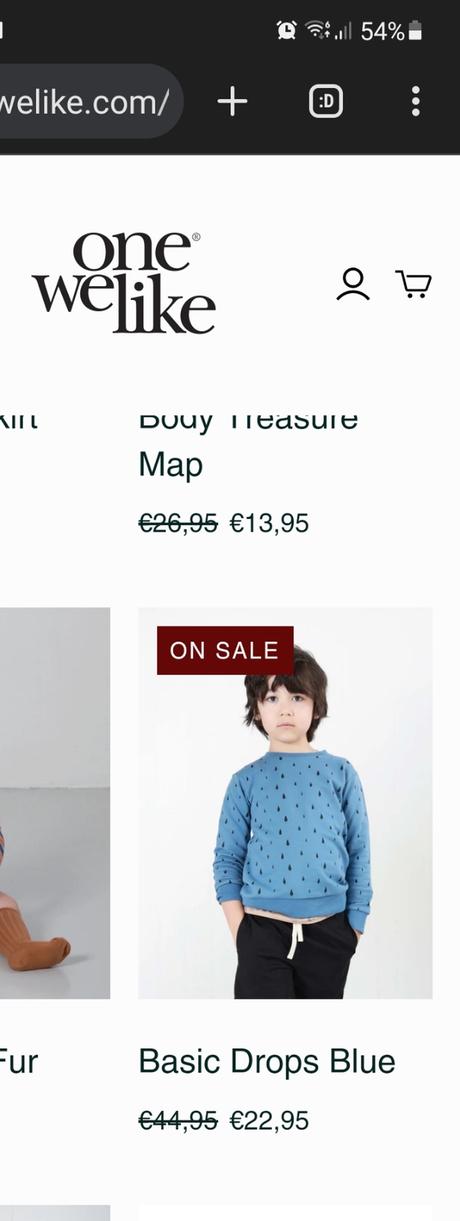Click the ON SALE badge
The image size is (460, 1221).
[x=225, y=650]
